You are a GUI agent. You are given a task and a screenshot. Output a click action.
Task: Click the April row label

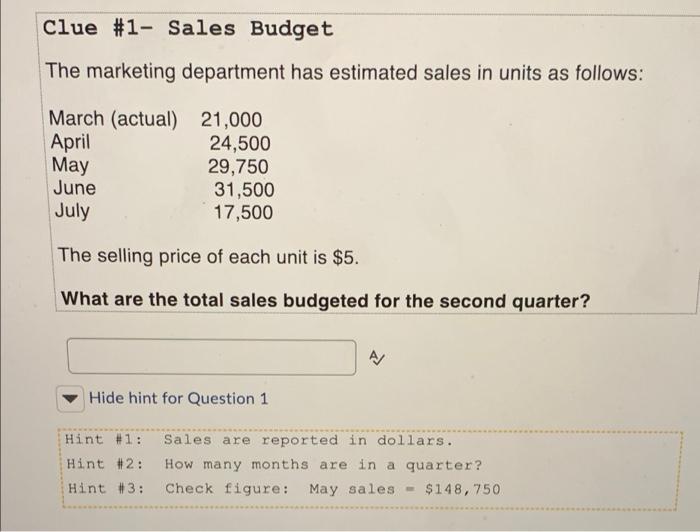click(70, 142)
